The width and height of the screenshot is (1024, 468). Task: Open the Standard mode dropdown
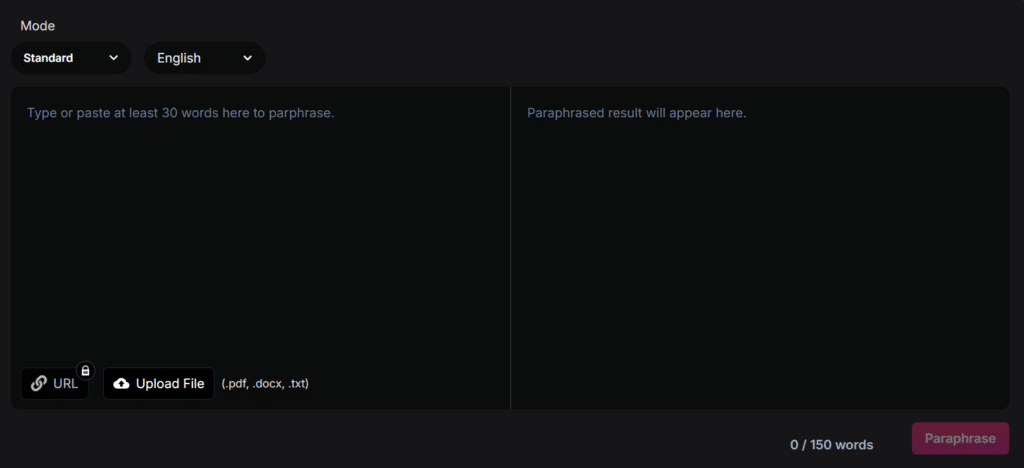[71, 58]
